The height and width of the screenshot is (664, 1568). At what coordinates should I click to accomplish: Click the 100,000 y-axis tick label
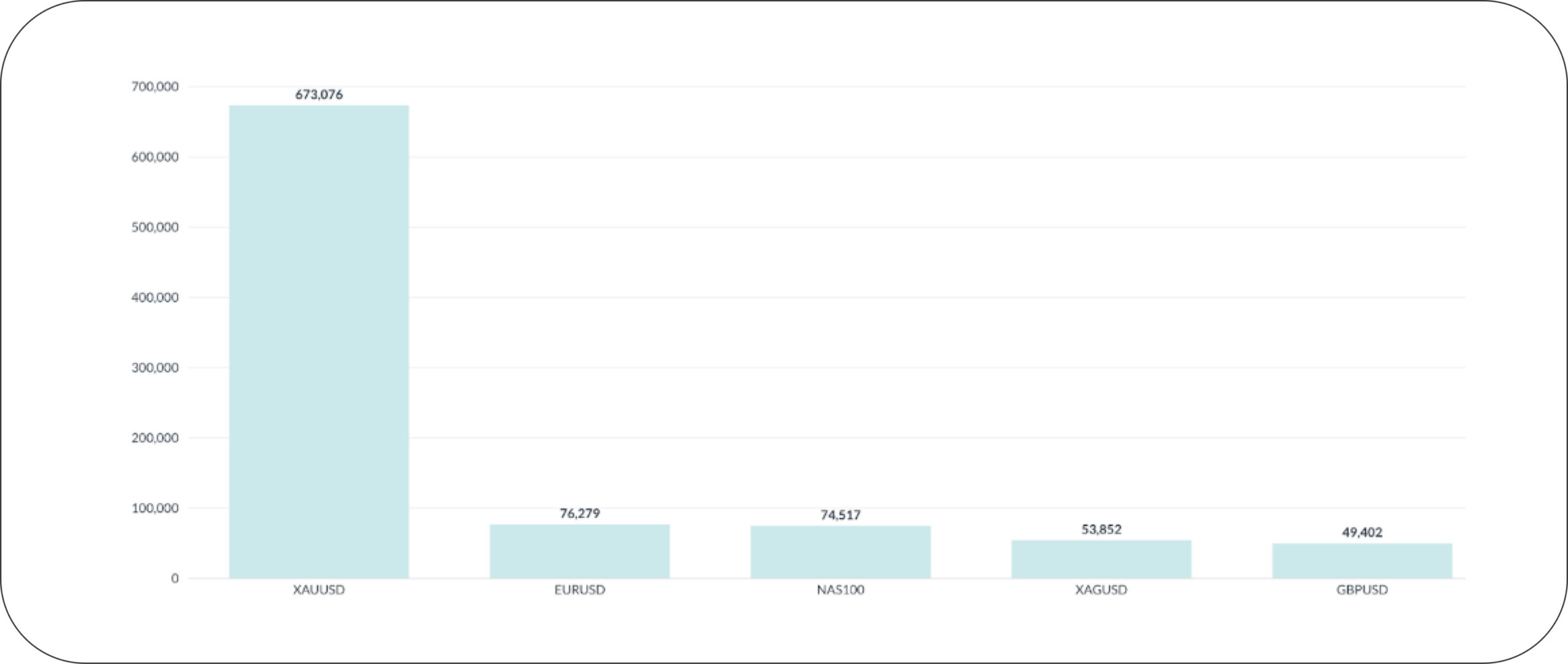(x=155, y=508)
